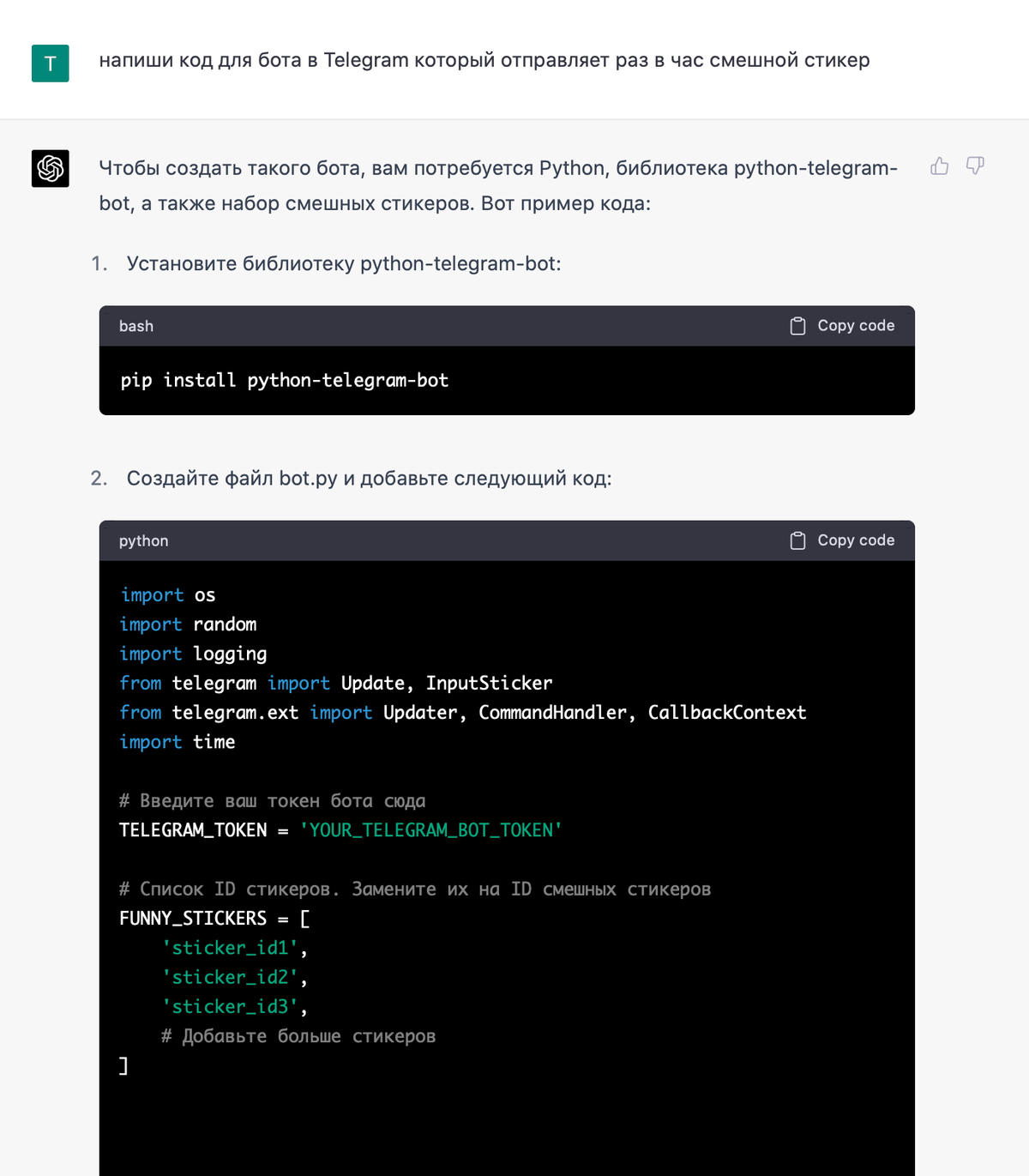The height and width of the screenshot is (1176, 1029).
Task: Click the FUNNY_STICKERS variable name
Action: pos(193,919)
